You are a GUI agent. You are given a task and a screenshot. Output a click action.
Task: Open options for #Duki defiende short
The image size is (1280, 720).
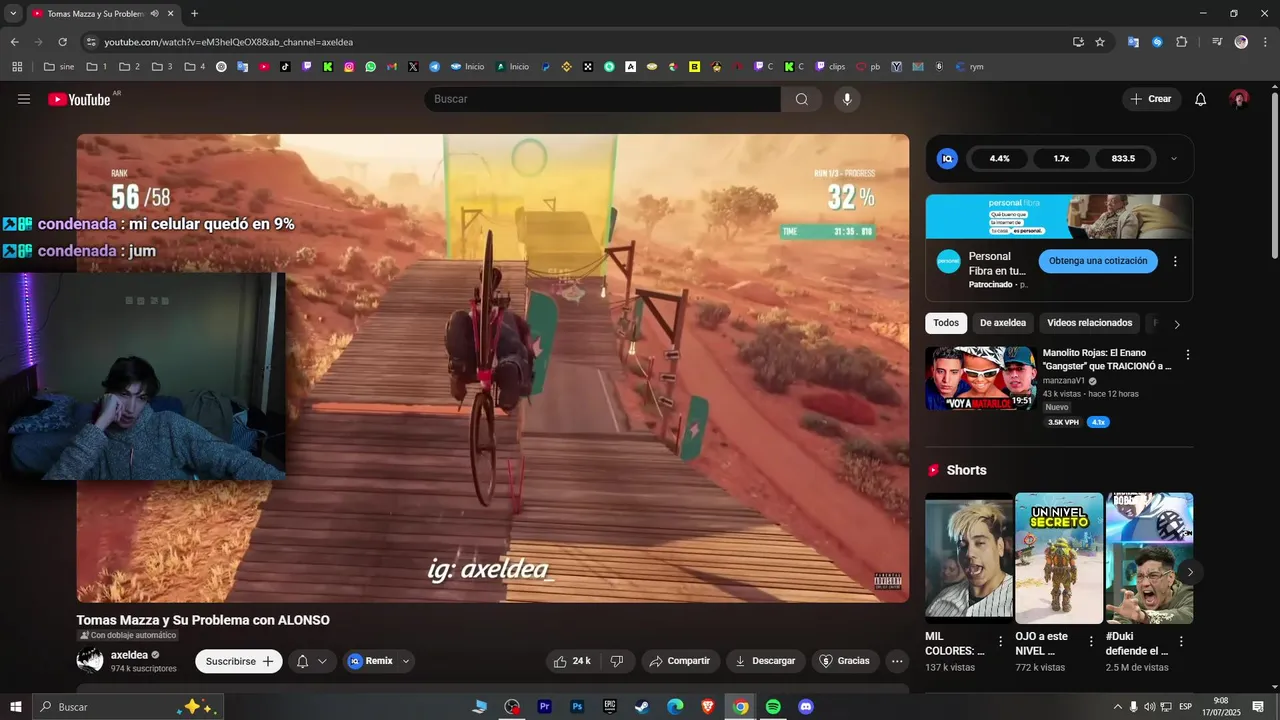1181,642
